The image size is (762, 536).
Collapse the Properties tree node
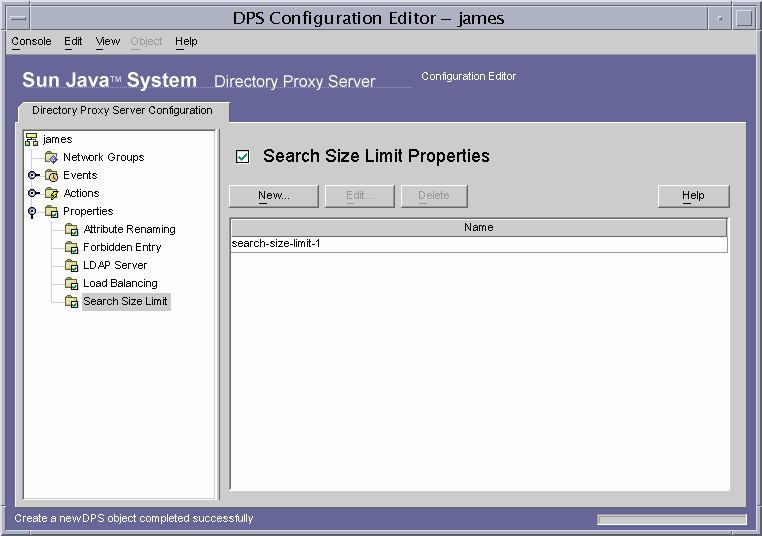click(32, 212)
